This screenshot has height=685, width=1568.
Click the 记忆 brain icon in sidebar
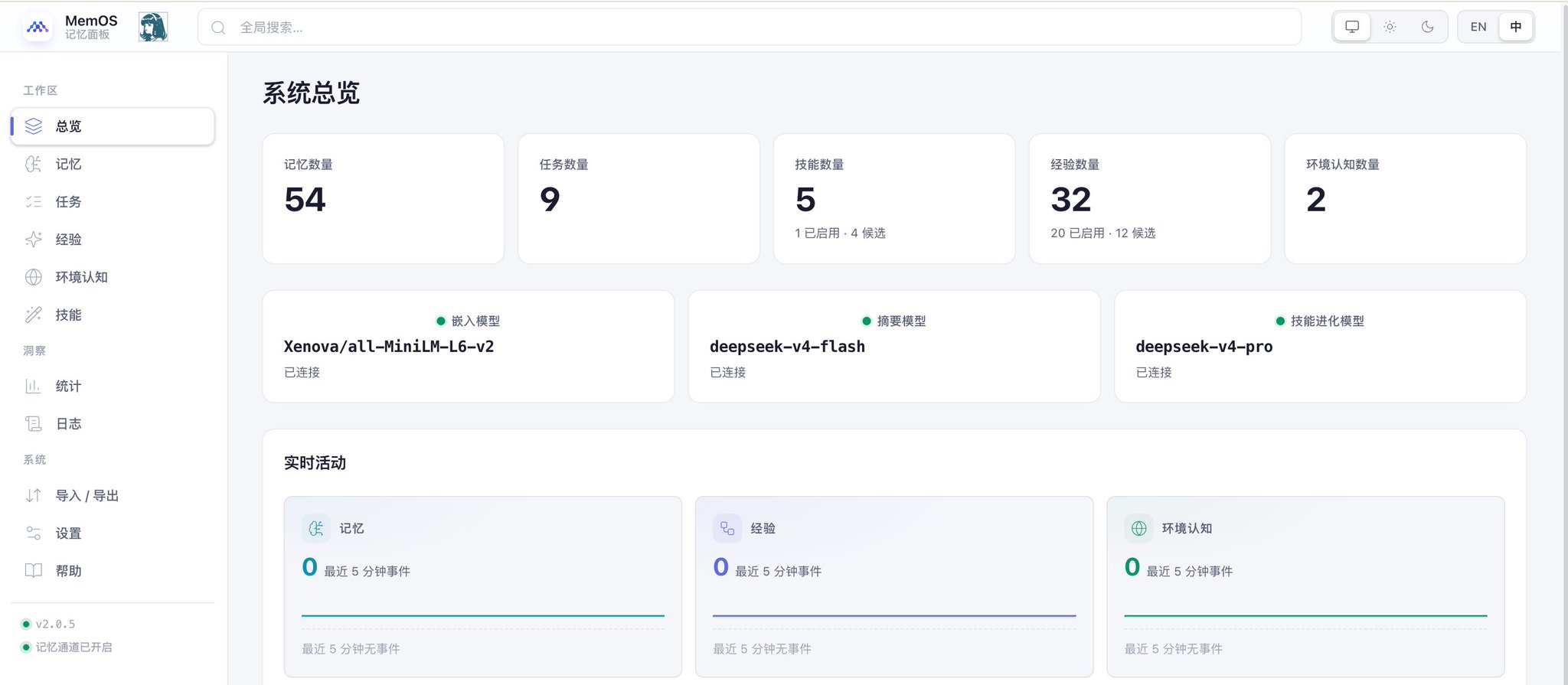coord(34,164)
